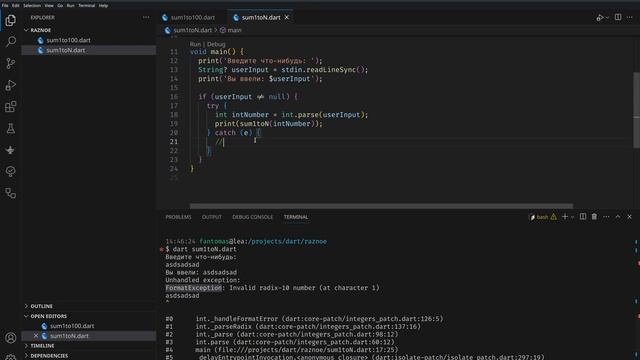Open the Run and Debug view
This screenshot has height=360, width=640.
point(11,85)
